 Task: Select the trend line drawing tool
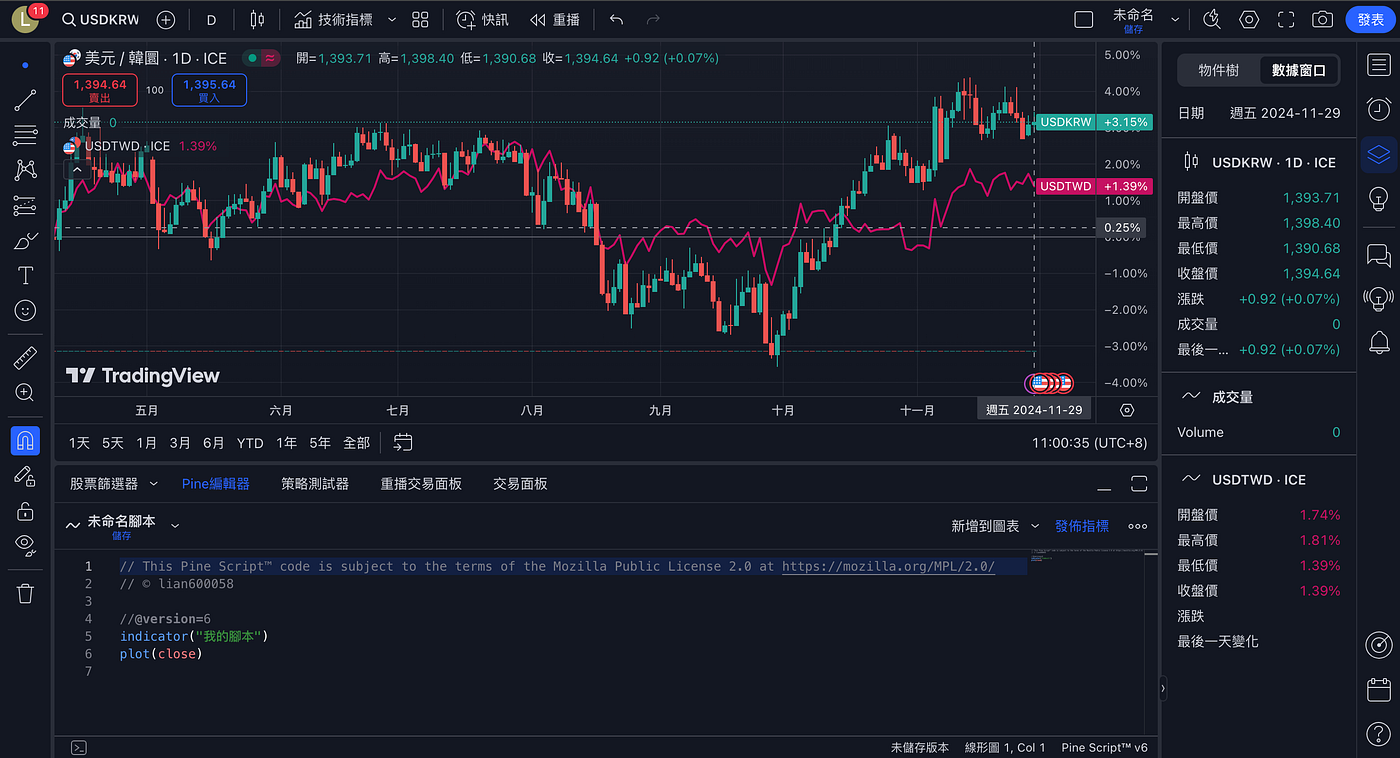(25, 100)
